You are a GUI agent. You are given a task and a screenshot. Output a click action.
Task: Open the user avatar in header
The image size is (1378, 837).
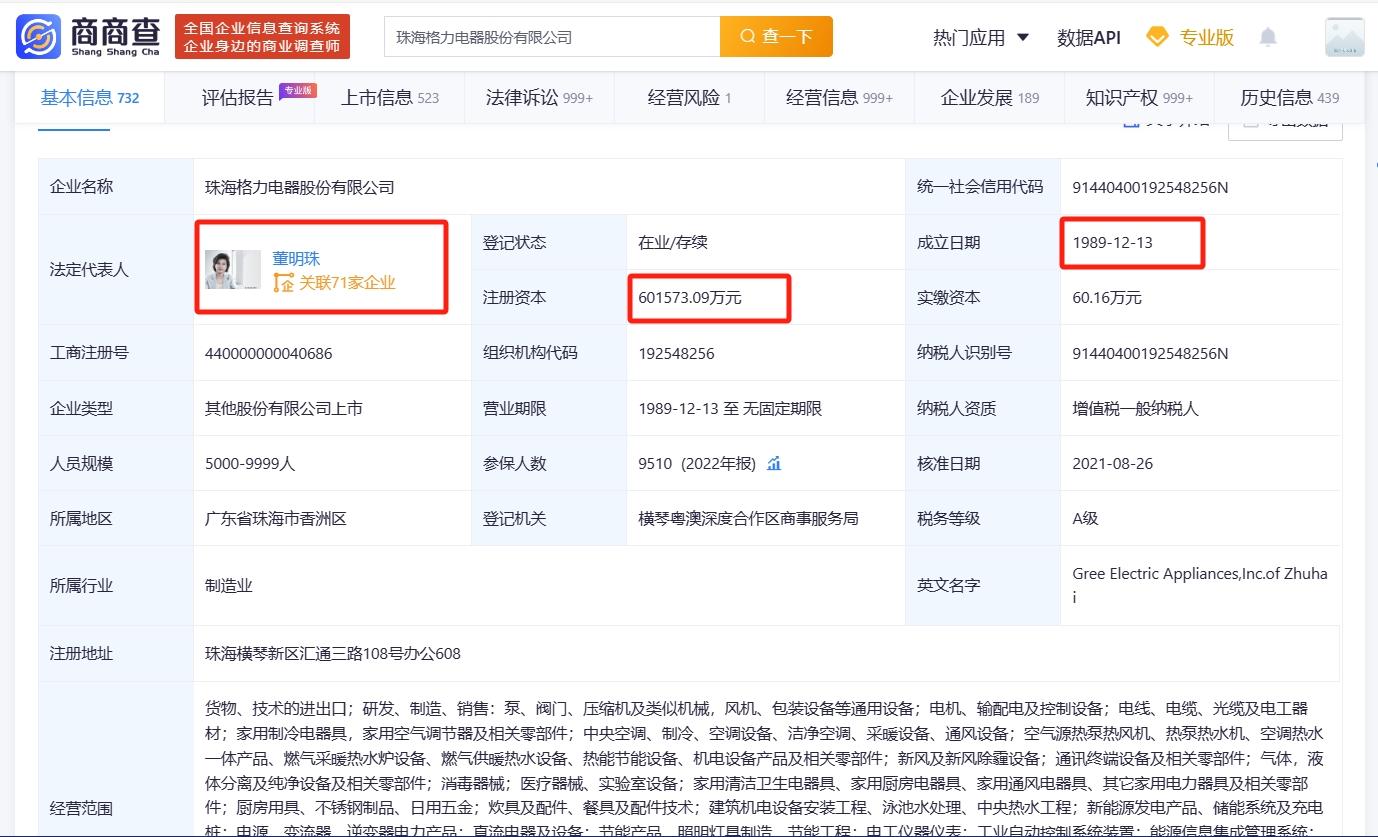[x=1344, y=38]
